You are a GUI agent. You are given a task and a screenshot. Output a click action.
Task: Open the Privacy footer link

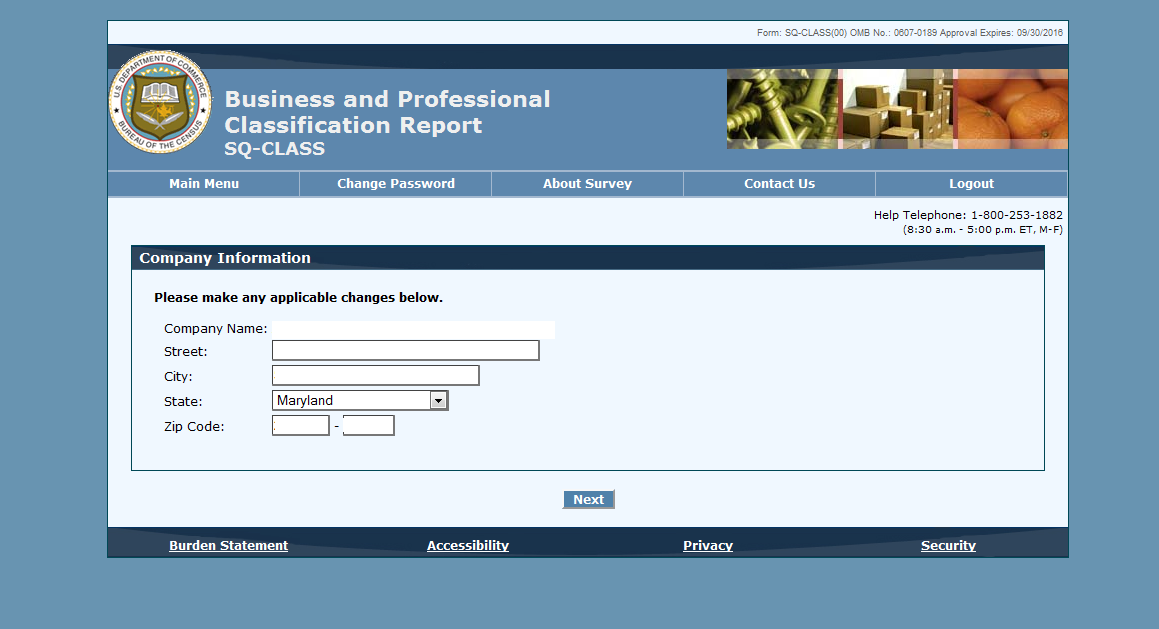coord(708,546)
